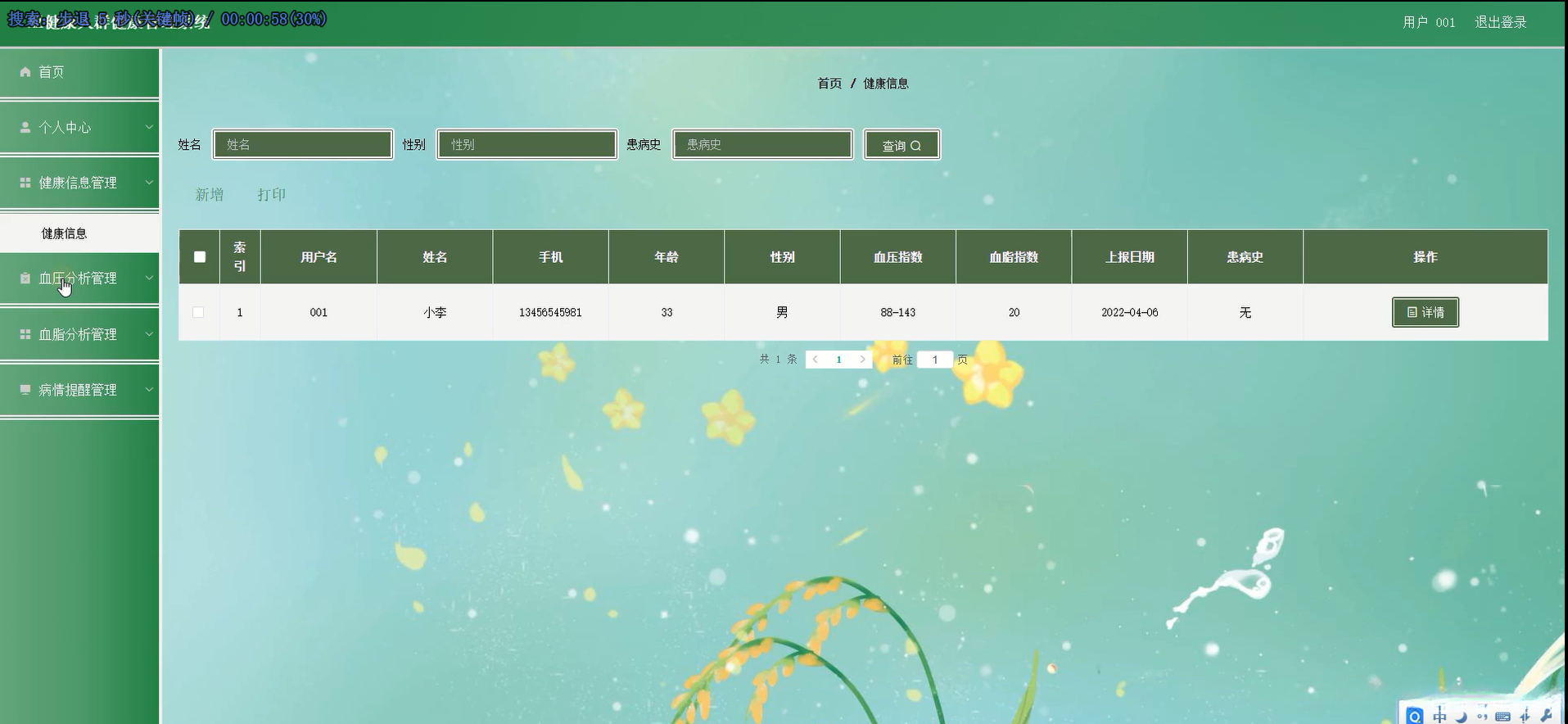Click the 年龄 column header

pos(667,257)
